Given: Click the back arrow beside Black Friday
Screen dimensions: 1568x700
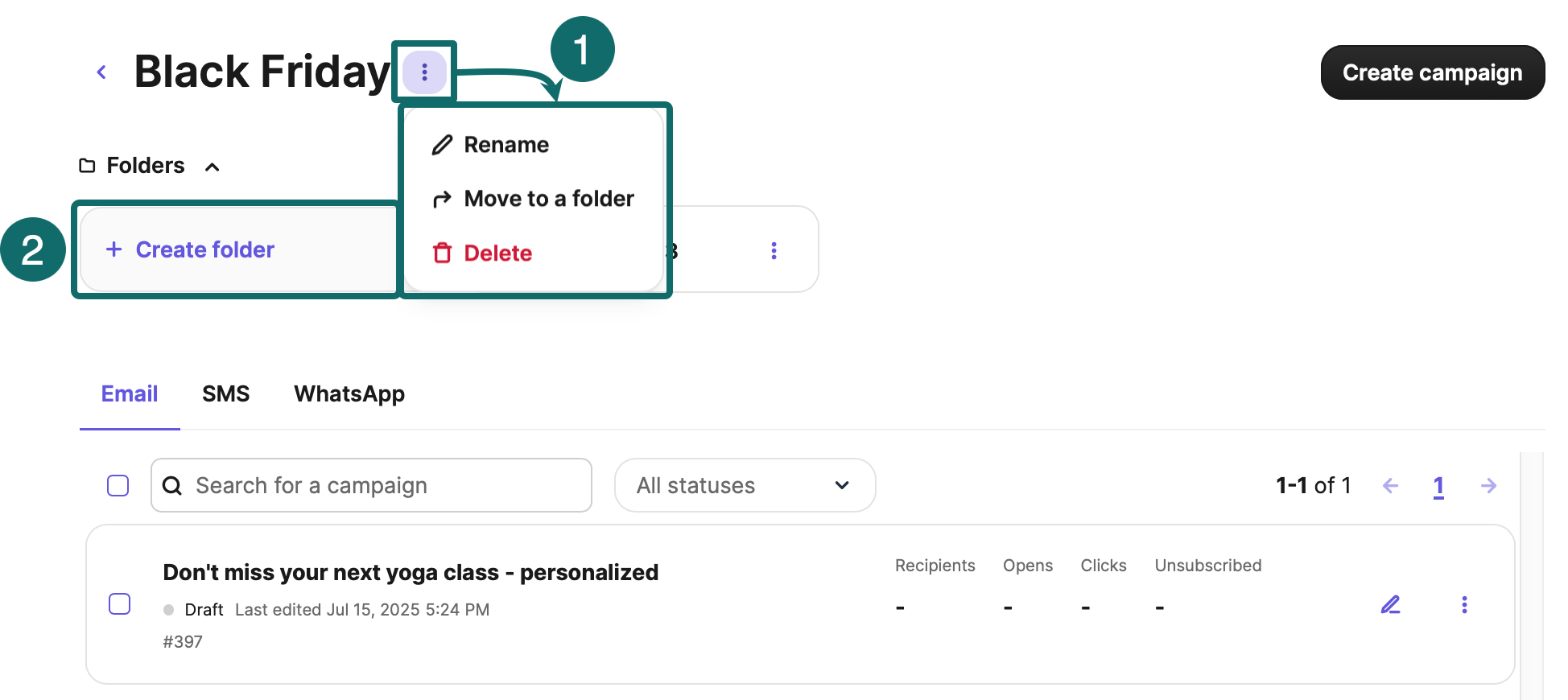Looking at the screenshot, I should pyautogui.click(x=101, y=72).
